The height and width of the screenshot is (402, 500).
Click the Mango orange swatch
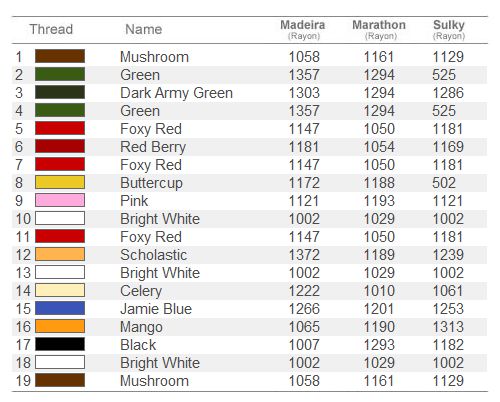coord(60,326)
